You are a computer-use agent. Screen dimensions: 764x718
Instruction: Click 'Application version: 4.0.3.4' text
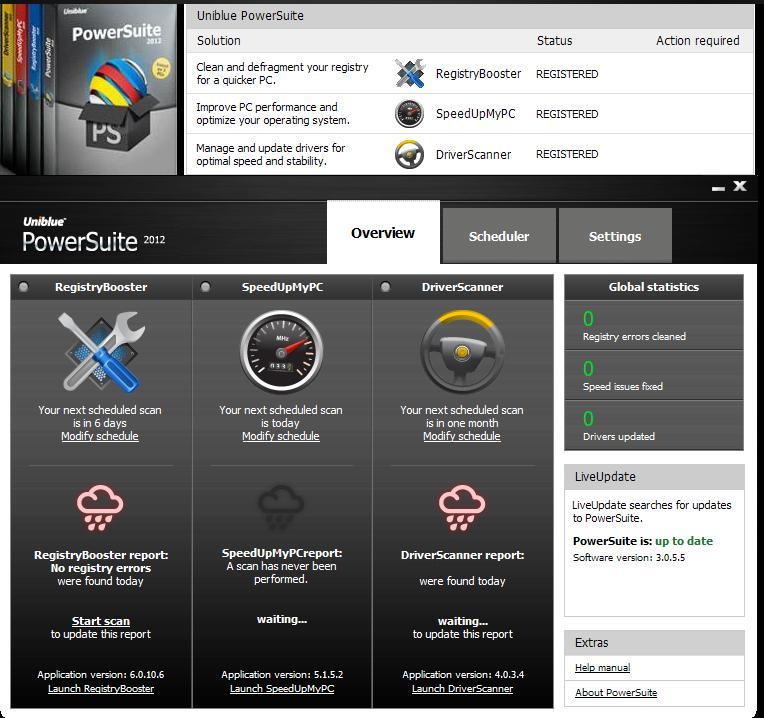click(463, 675)
